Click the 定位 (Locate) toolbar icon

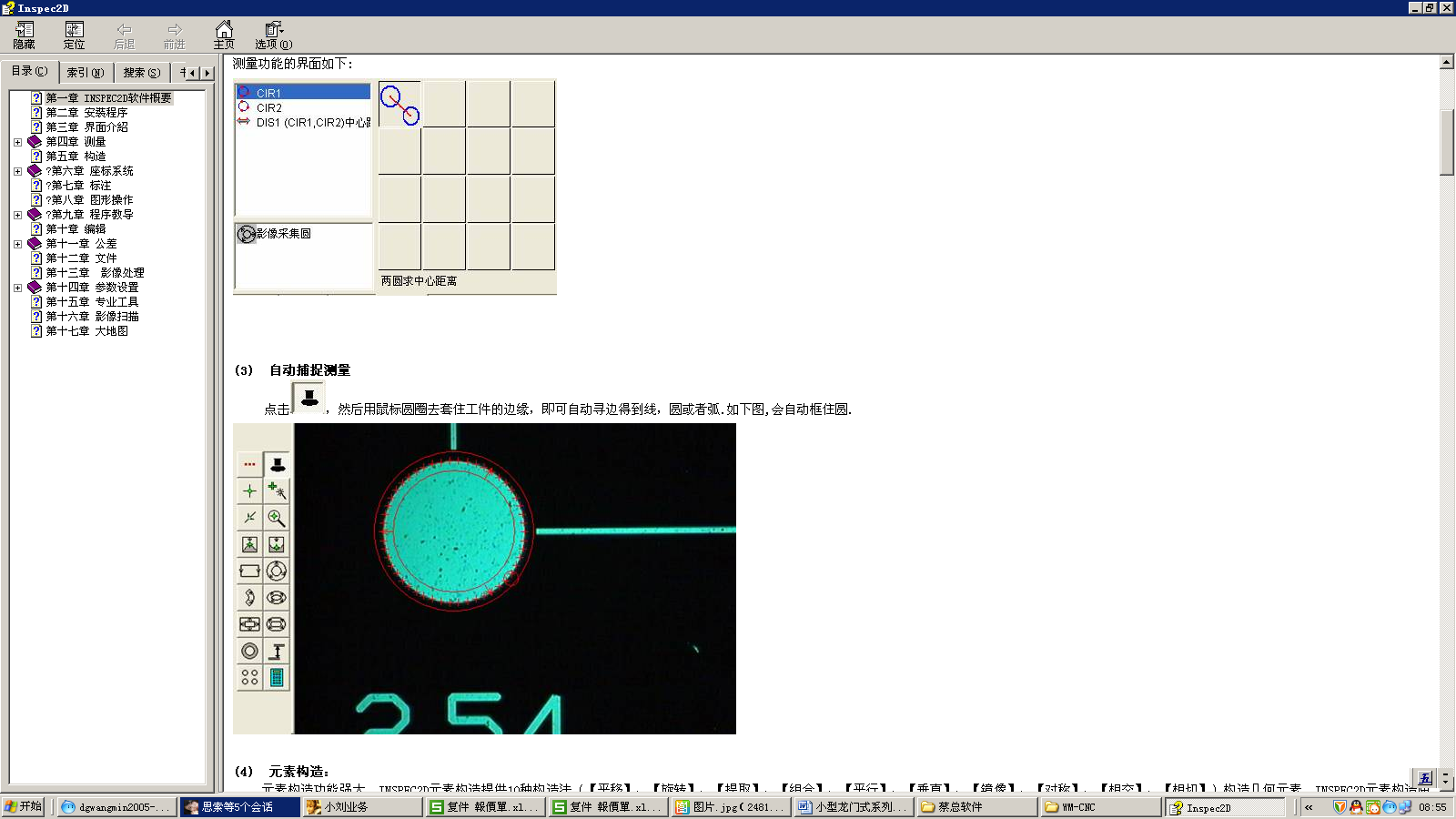tap(74, 35)
